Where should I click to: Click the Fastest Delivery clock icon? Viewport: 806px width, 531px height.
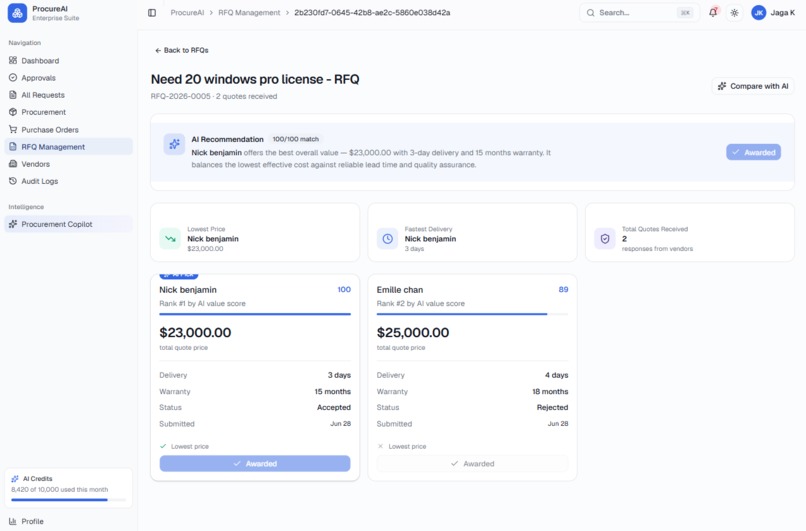tap(388, 239)
